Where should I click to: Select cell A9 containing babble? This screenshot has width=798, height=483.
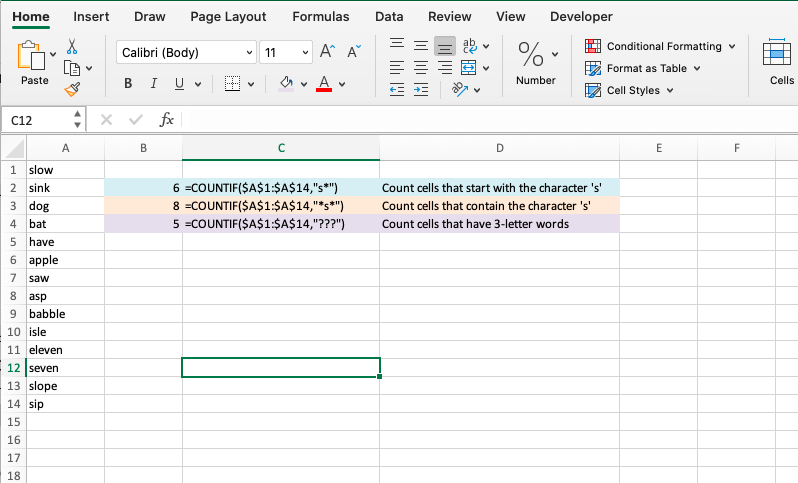tap(66, 314)
